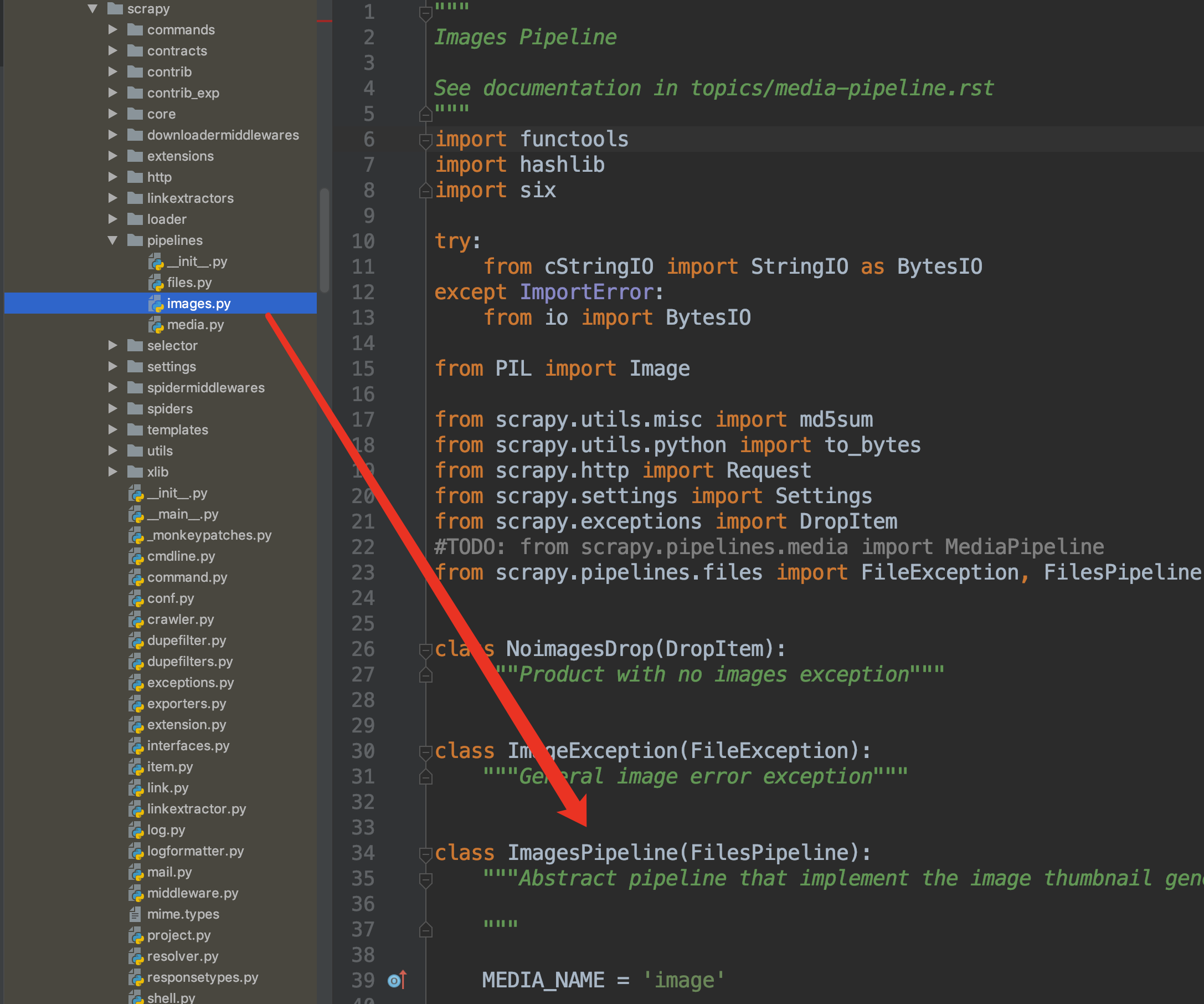Click fold end marker on line 8
The width and height of the screenshot is (1204, 1004).
[425, 191]
